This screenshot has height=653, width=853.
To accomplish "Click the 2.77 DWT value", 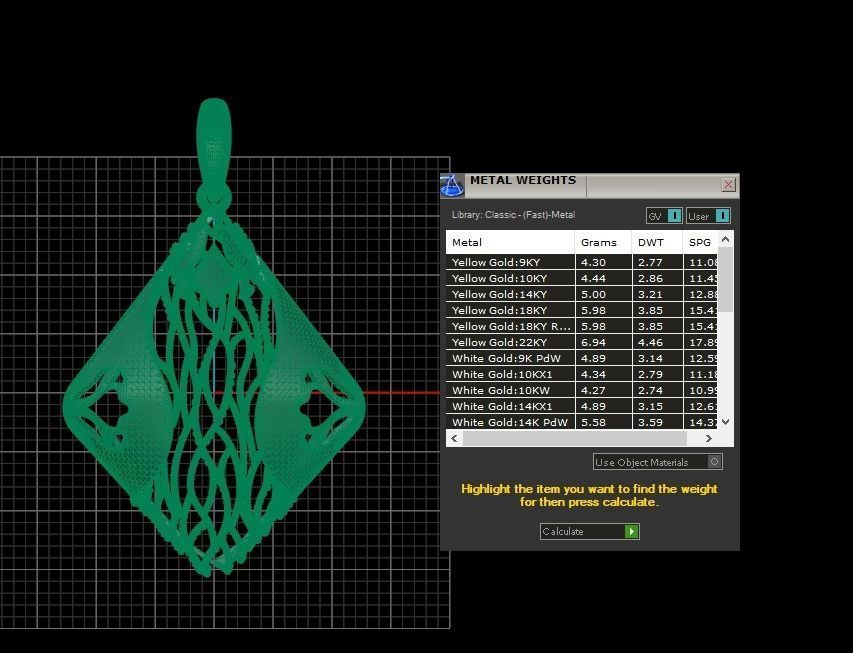I will tap(650, 262).
